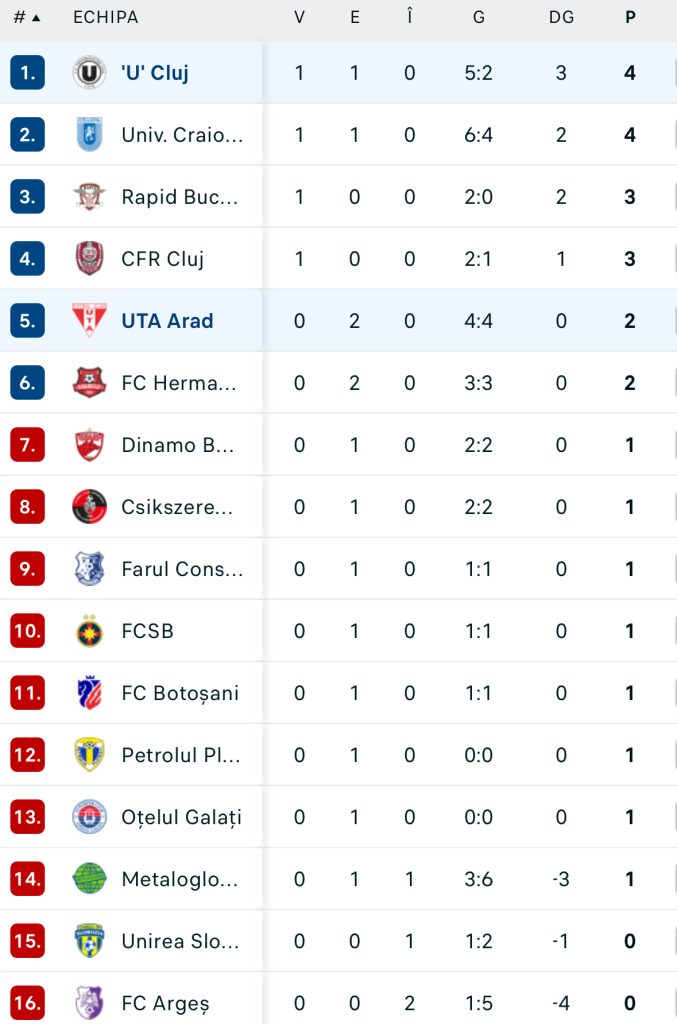This screenshot has width=677, height=1024.
Task: Click the blue rank badge number 6
Action: click(x=27, y=383)
